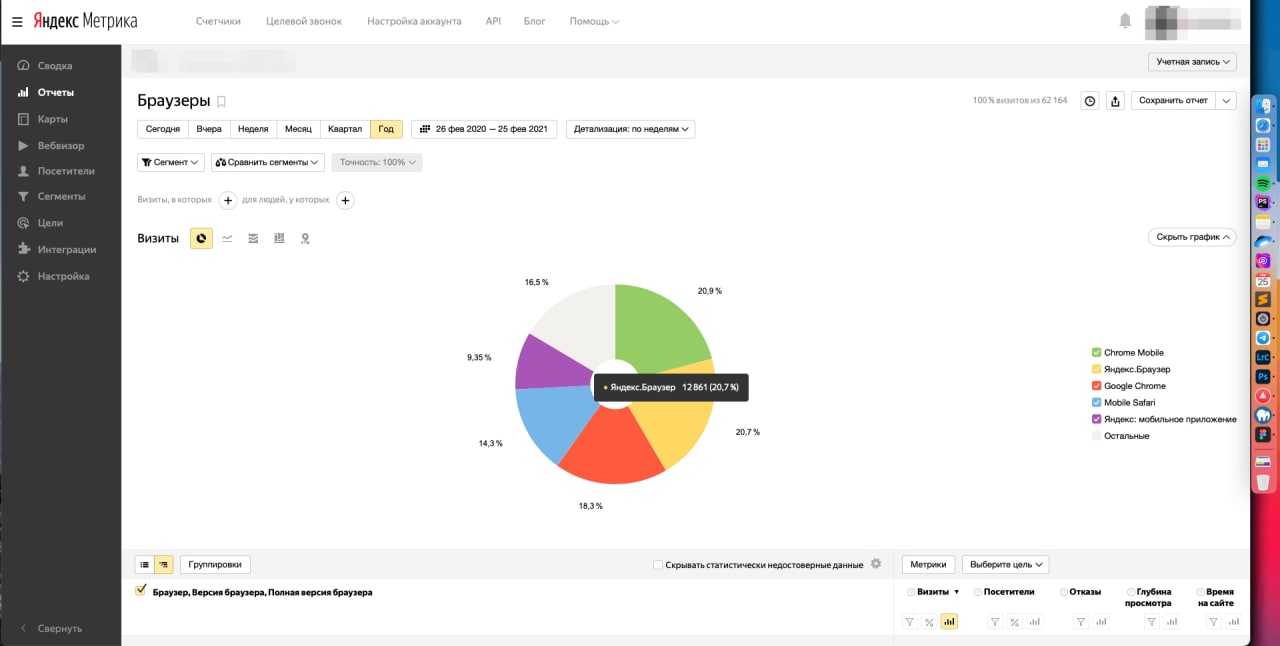Click the blue Mobile Safari legend swatch
The image size is (1280, 646).
1096,402
